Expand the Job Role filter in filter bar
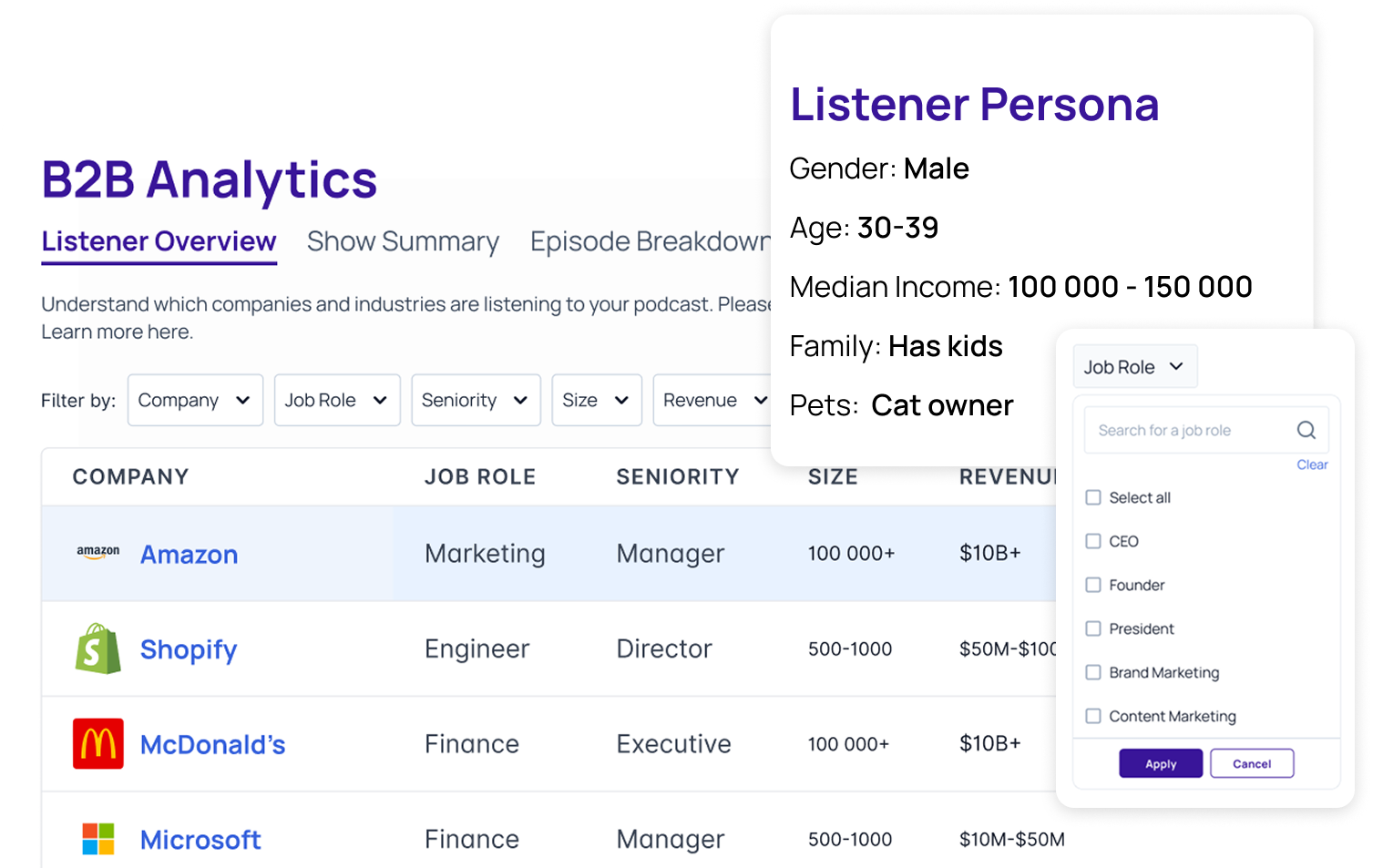The width and height of the screenshot is (1373, 868). point(337,400)
